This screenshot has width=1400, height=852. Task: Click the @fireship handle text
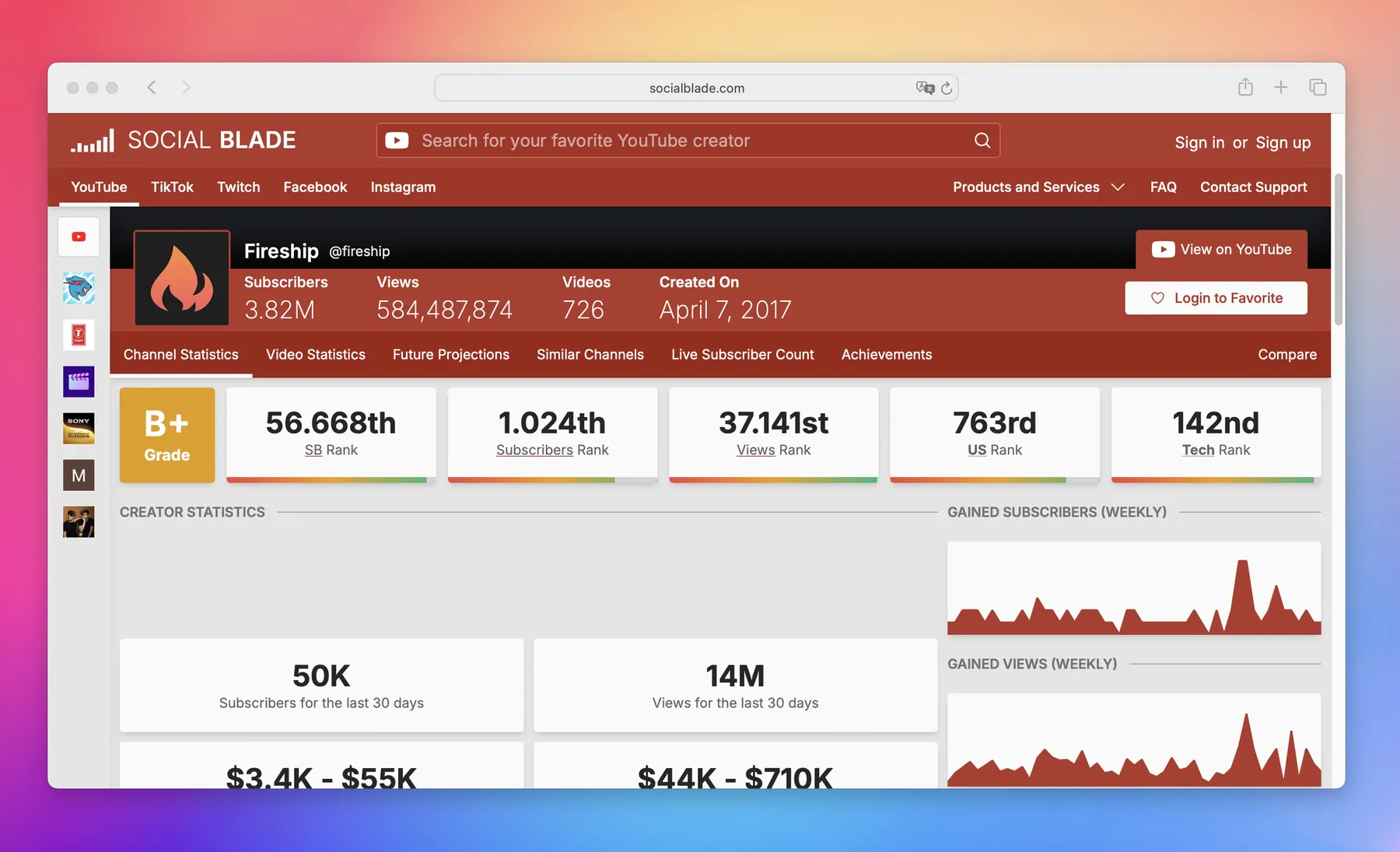coord(359,251)
